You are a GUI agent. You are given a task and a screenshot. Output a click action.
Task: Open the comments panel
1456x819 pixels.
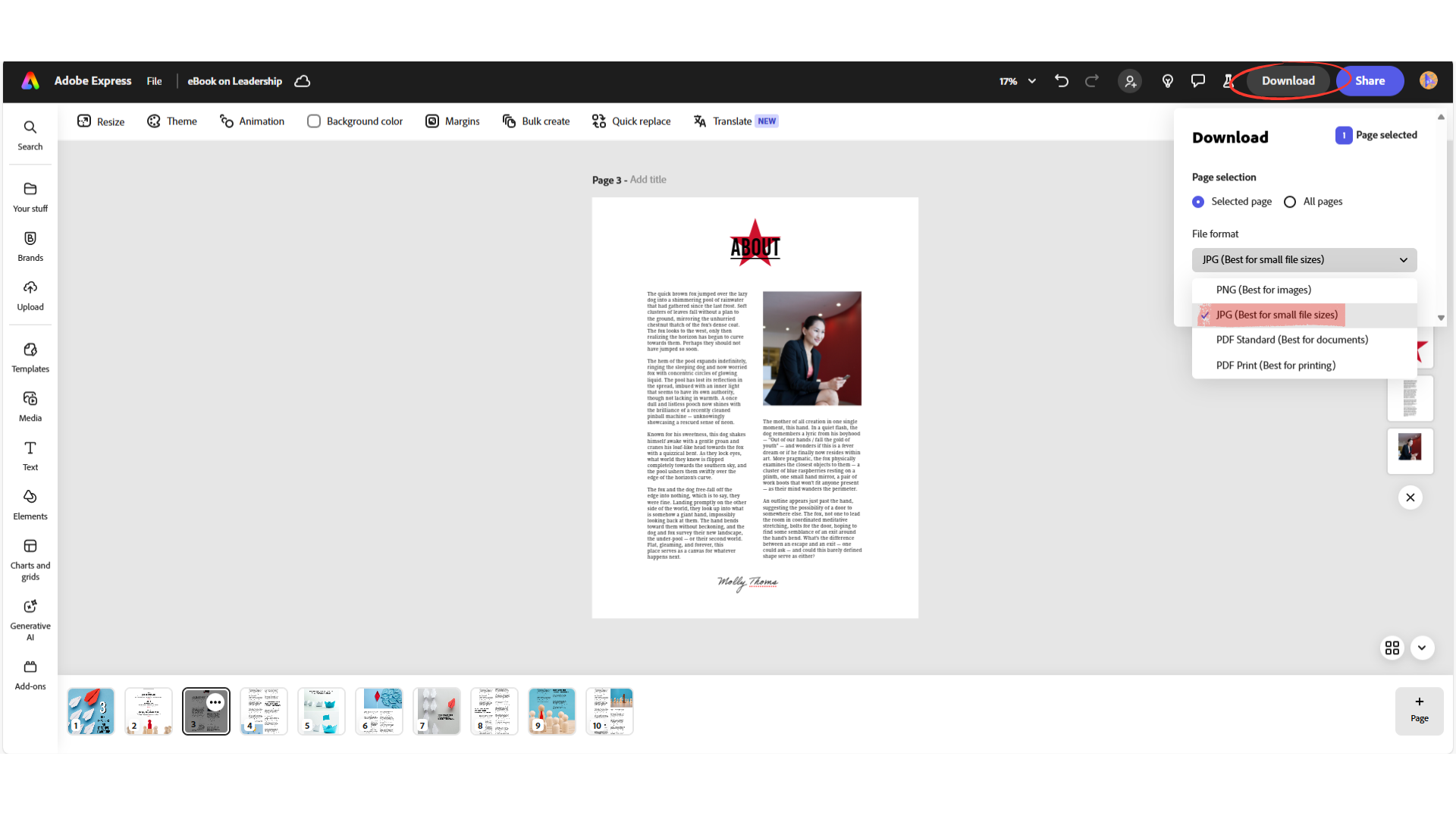pyautogui.click(x=1197, y=81)
